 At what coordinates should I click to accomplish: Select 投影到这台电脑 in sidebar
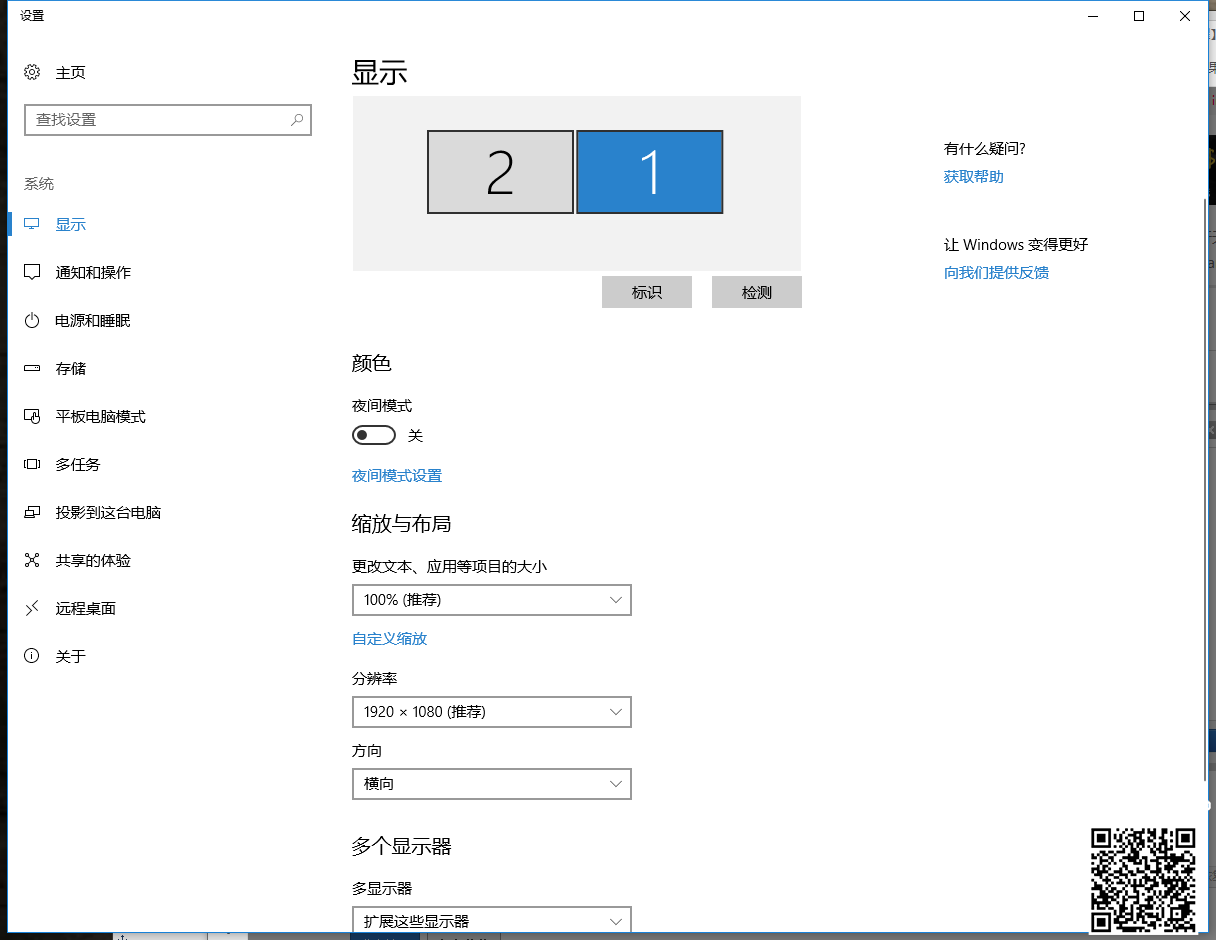110,512
